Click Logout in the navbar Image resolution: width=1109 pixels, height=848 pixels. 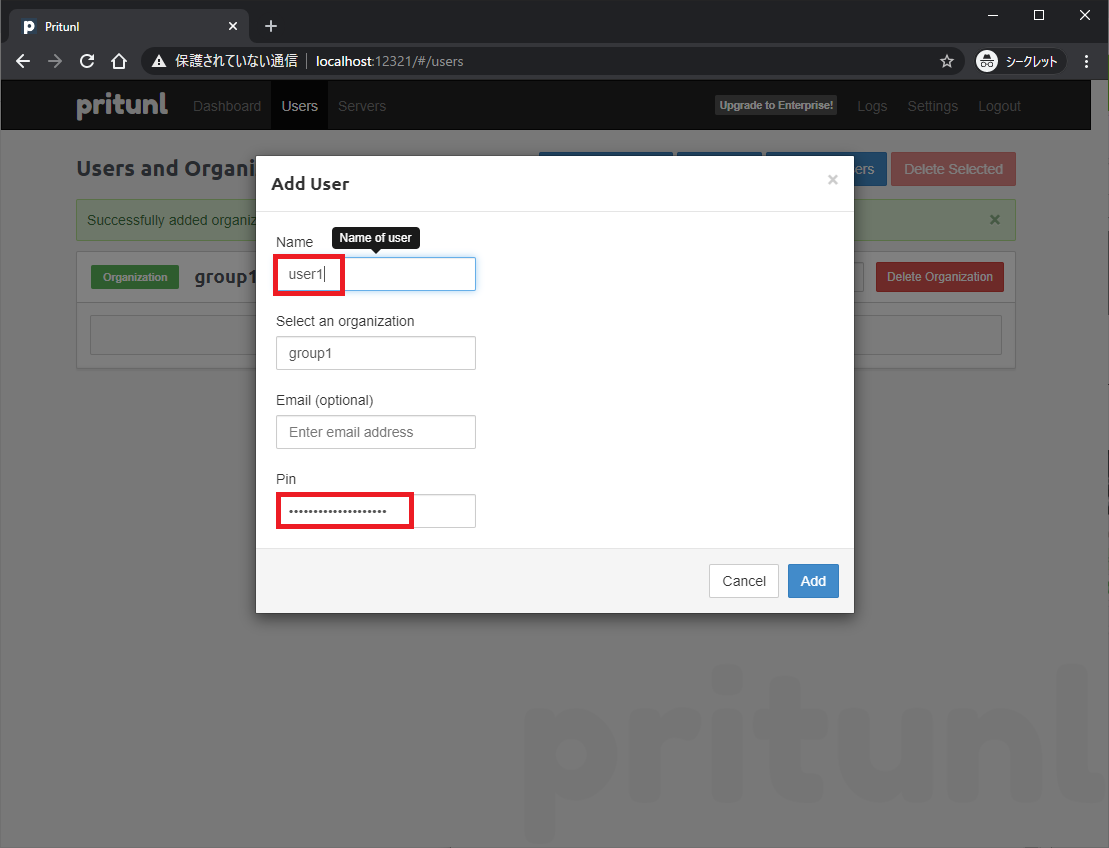(x=999, y=106)
